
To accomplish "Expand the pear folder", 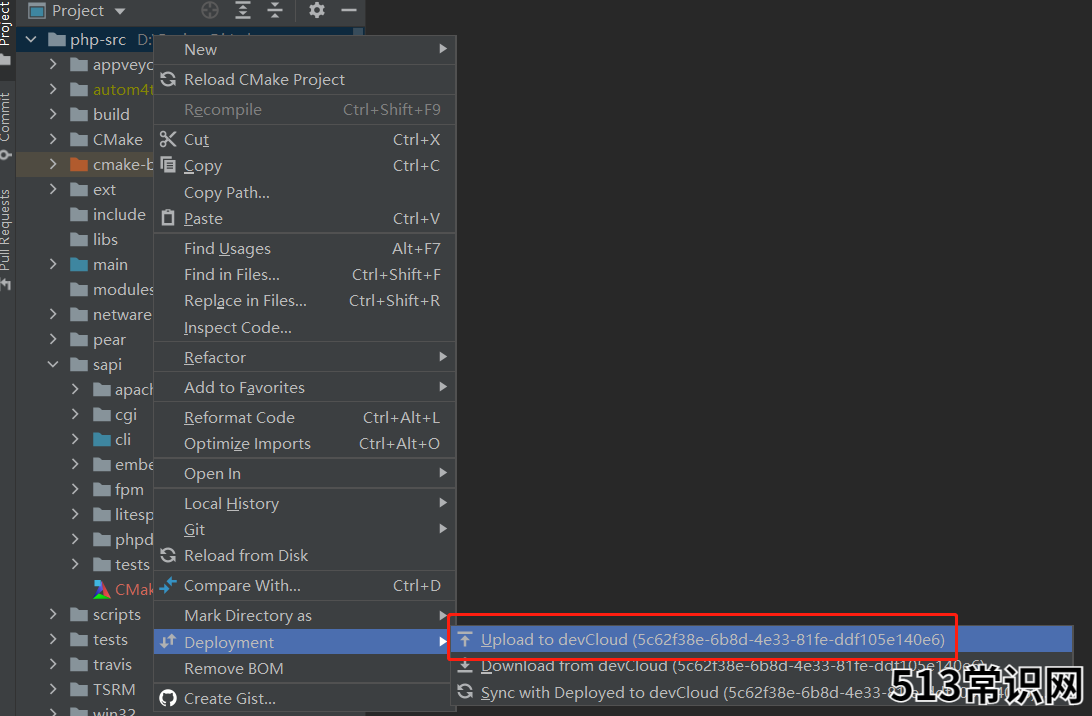I will click(x=53, y=339).
